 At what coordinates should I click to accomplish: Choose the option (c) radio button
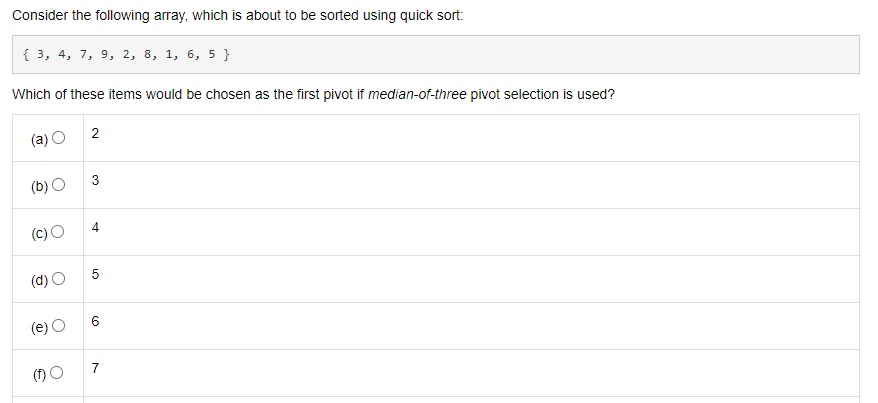58,232
